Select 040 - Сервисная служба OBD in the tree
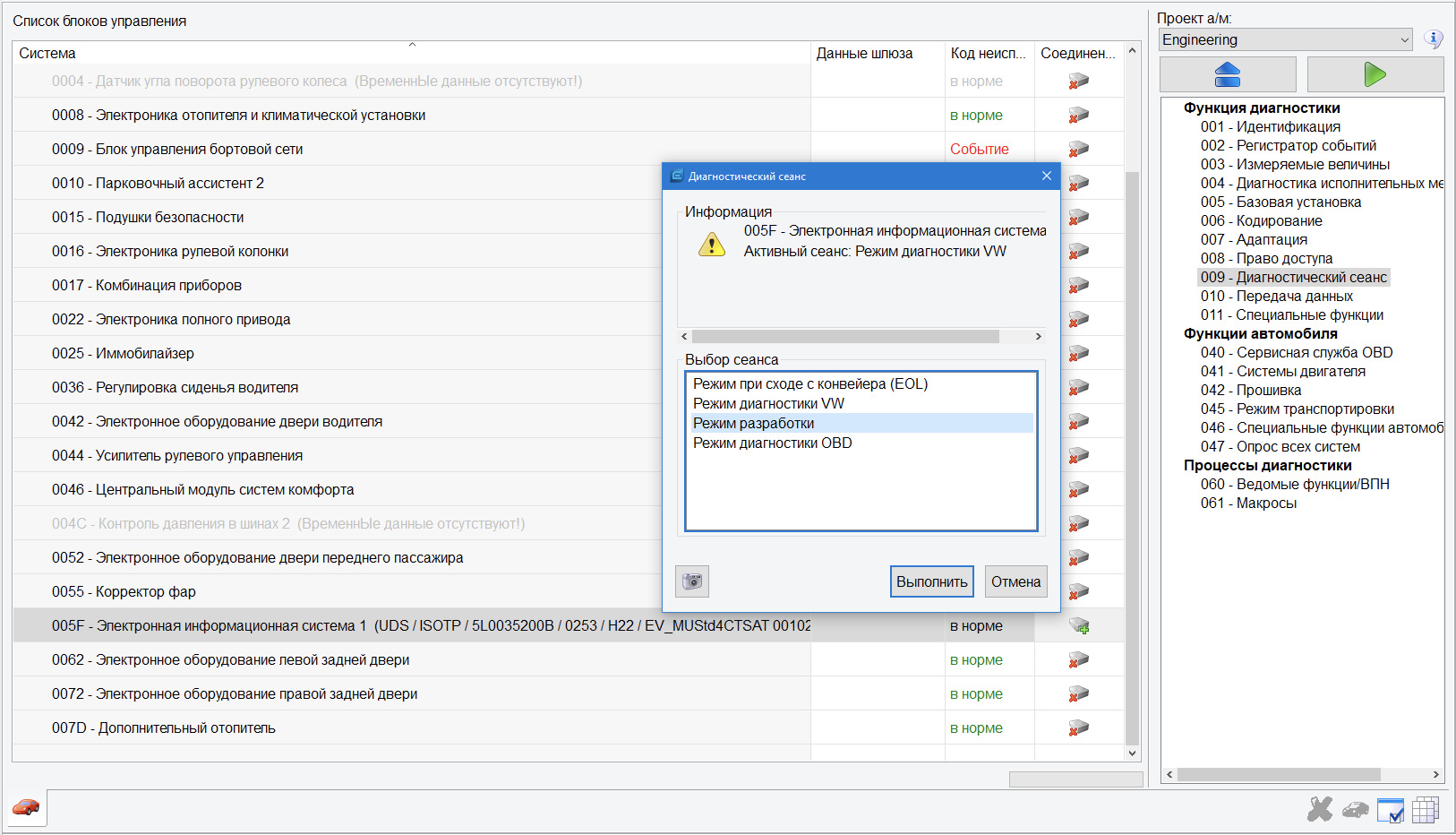This screenshot has height=835, width=1456. tap(1296, 352)
